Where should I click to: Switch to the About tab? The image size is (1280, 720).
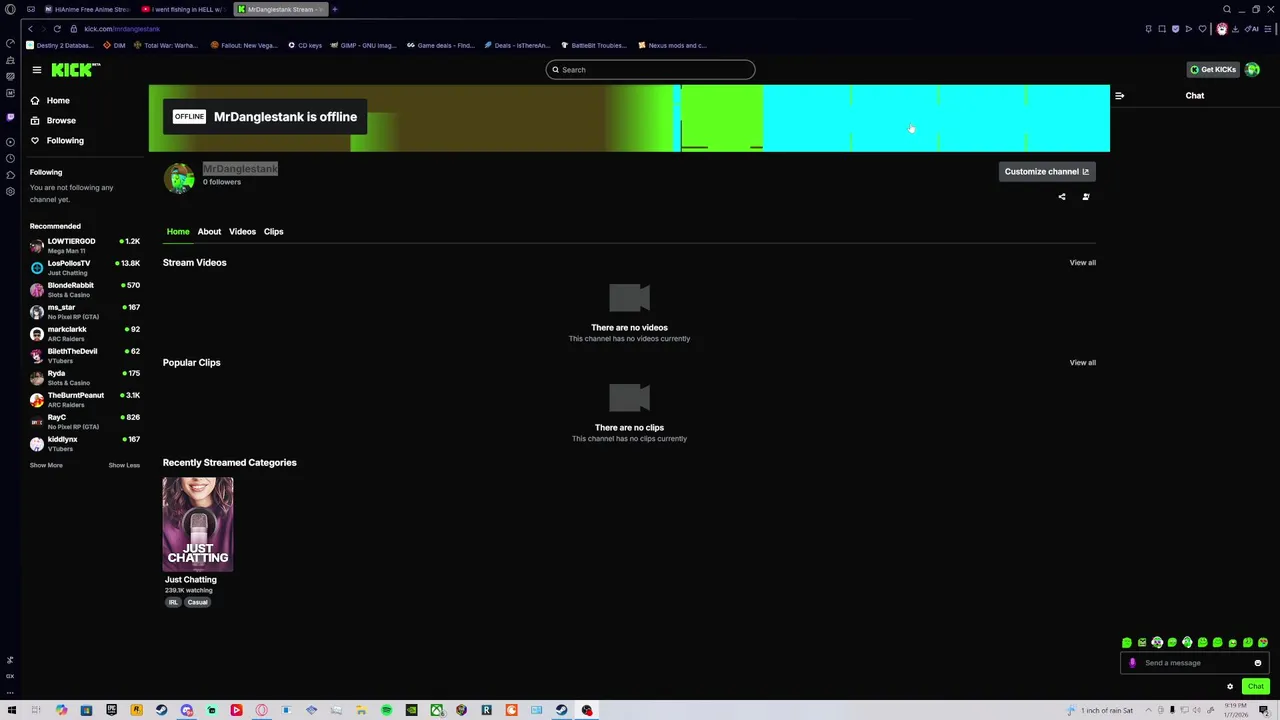pyautogui.click(x=209, y=232)
